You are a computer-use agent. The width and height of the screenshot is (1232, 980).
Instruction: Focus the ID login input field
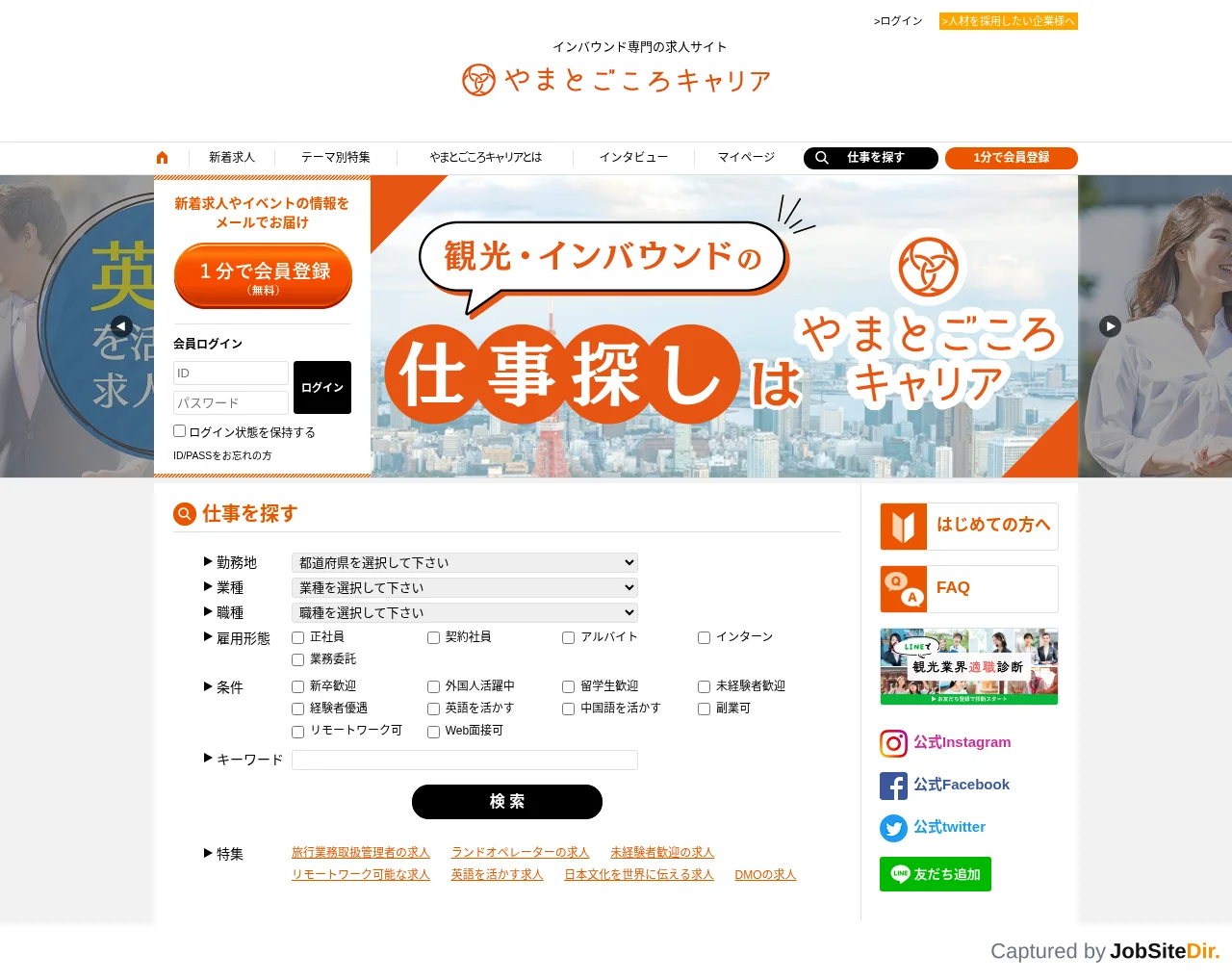pos(231,374)
